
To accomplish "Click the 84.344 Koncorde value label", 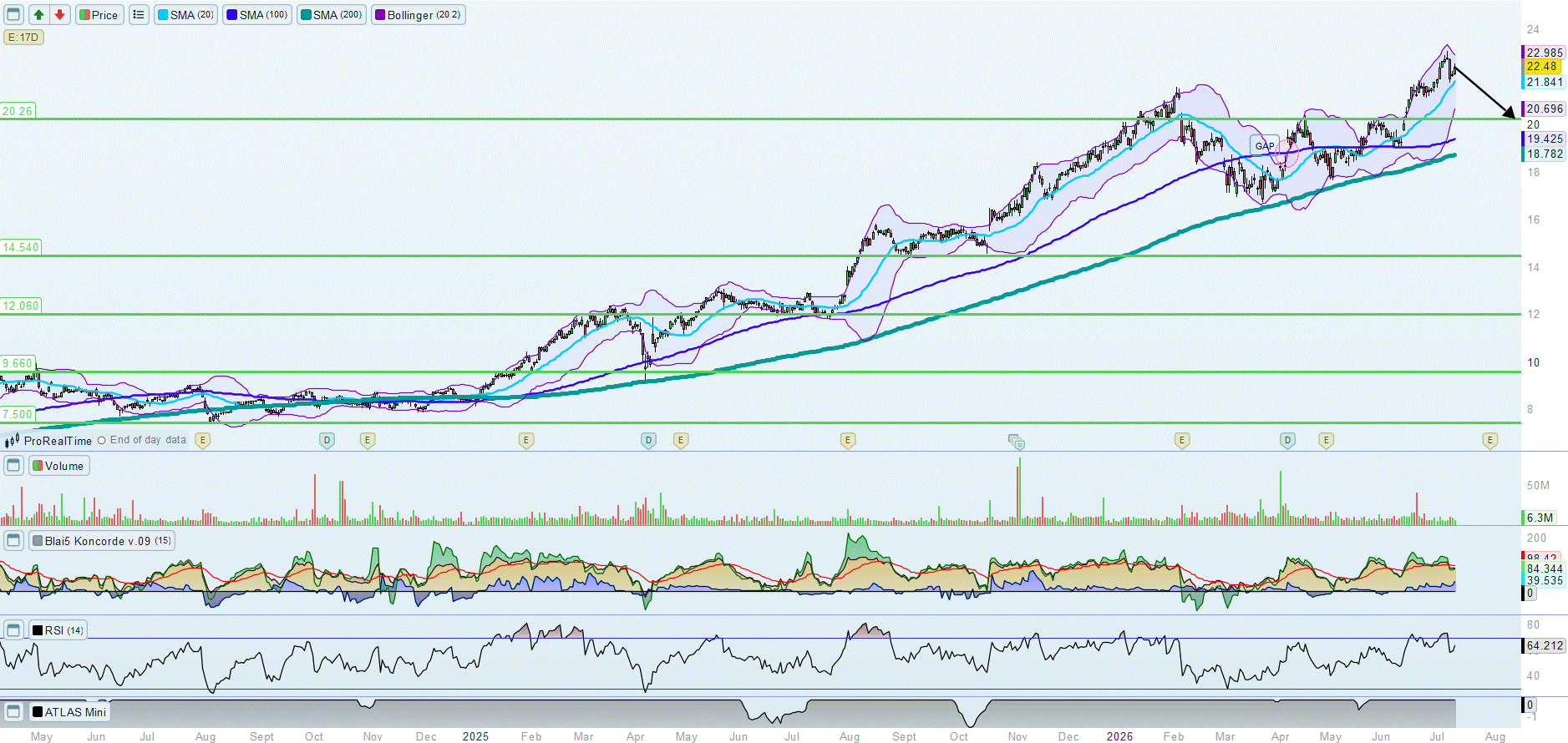I will pyautogui.click(x=1544, y=569).
